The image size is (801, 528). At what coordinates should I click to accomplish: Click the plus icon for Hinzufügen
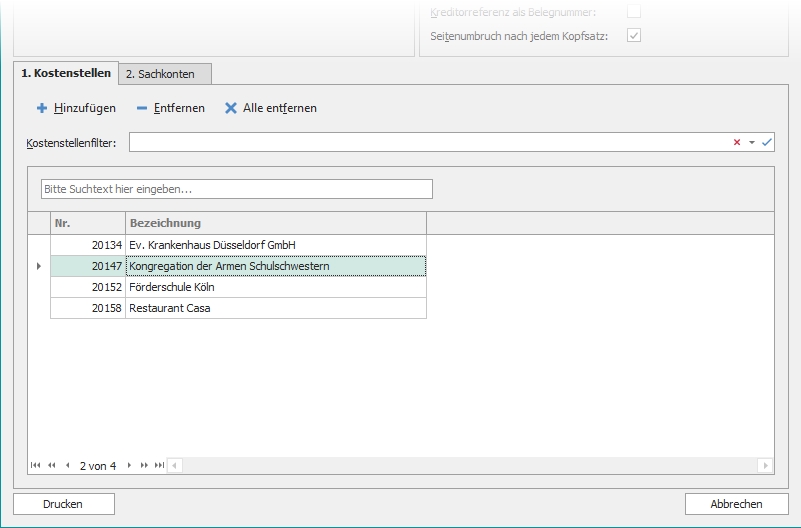pos(42,108)
